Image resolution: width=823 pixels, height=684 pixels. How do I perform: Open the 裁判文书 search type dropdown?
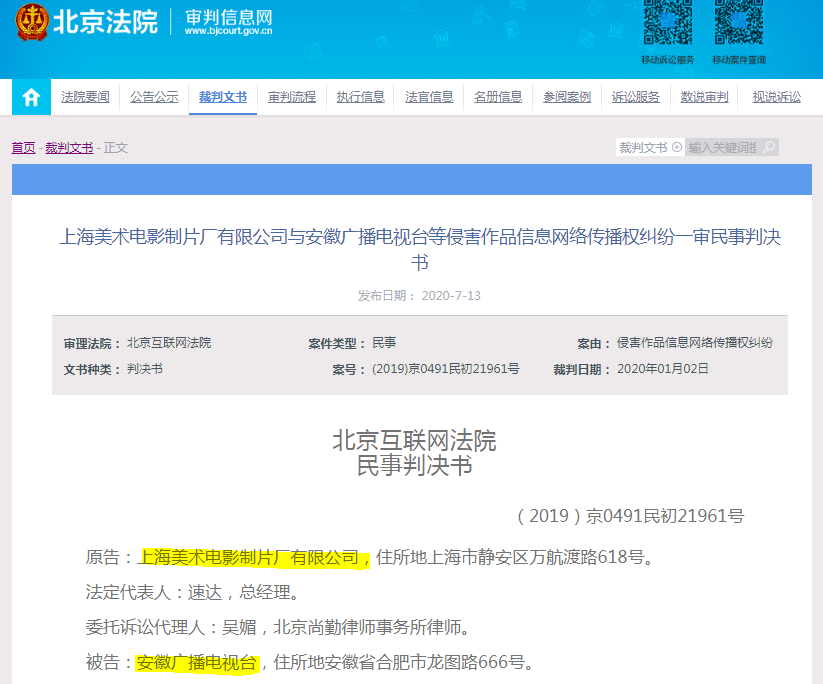pos(650,148)
